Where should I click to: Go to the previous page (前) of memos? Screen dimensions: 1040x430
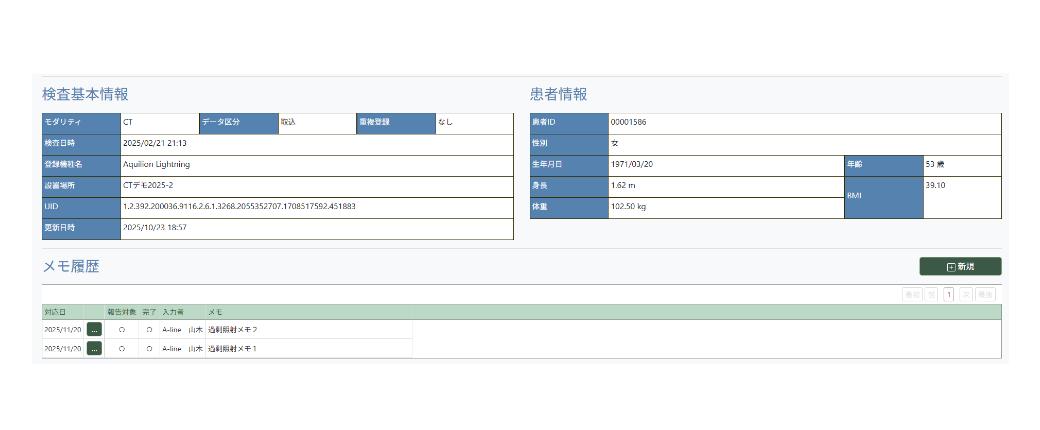(931, 294)
